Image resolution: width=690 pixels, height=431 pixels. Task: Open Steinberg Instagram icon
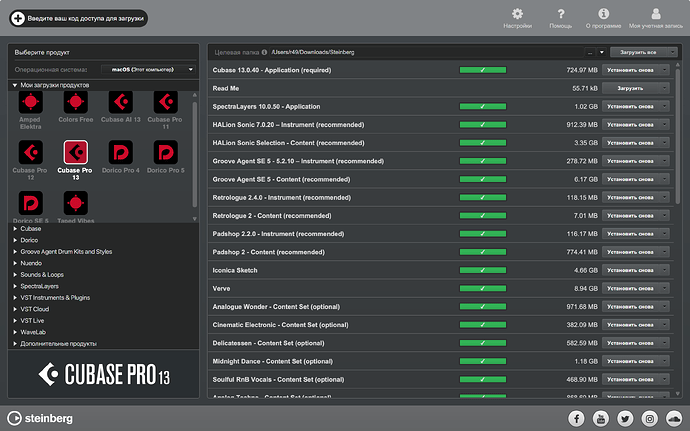pyautogui.click(x=650, y=418)
